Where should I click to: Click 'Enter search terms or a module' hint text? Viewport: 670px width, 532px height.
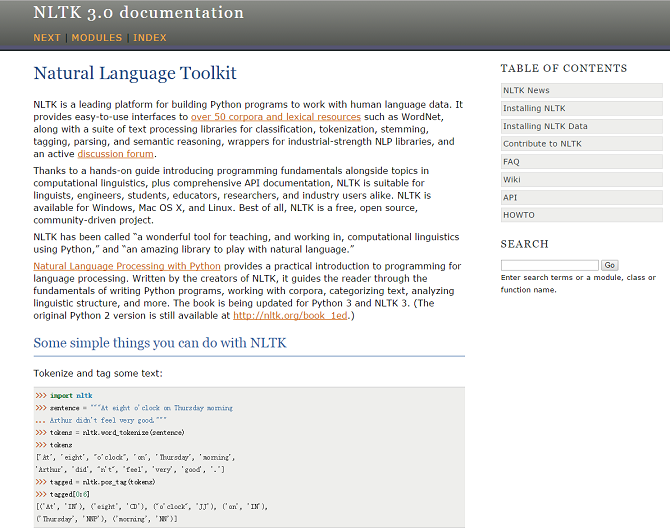click(578, 284)
